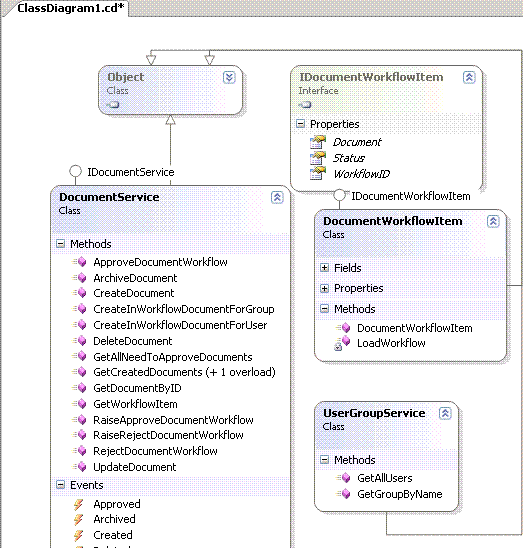523x548 pixels.
Task: Collapse the DocumentService class chevron
Action: [277, 197]
